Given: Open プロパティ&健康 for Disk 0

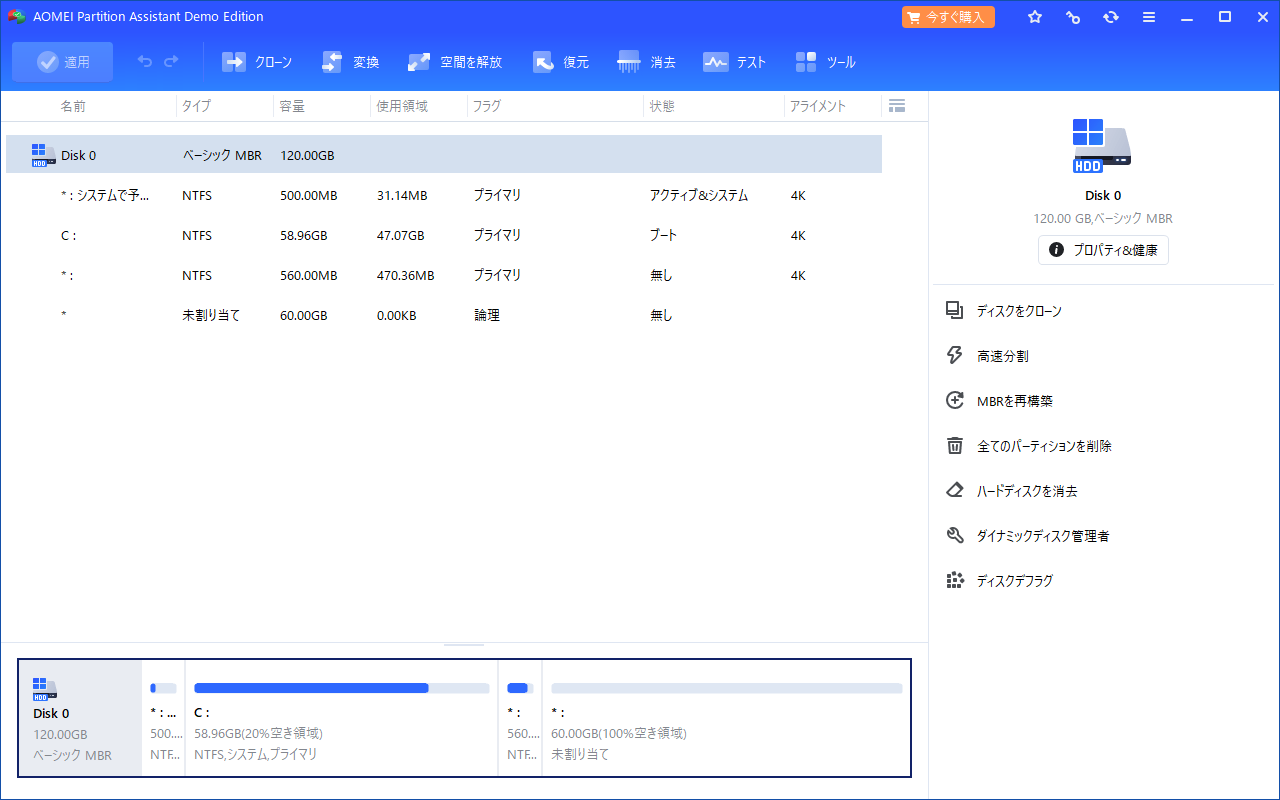Looking at the screenshot, I should pos(1103,250).
